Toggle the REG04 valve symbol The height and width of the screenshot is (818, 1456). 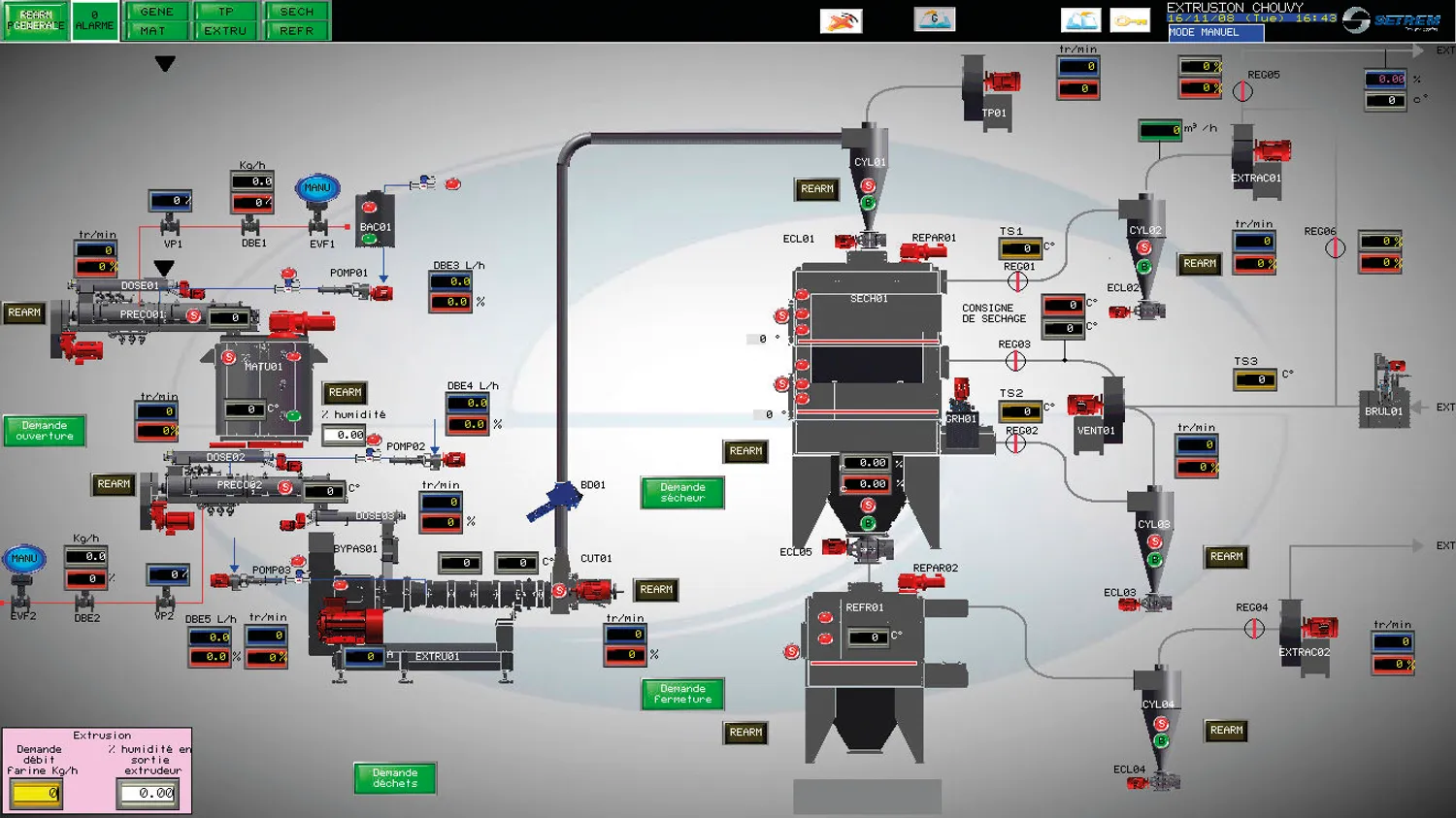pyautogui.click(x=1254, y=628)
